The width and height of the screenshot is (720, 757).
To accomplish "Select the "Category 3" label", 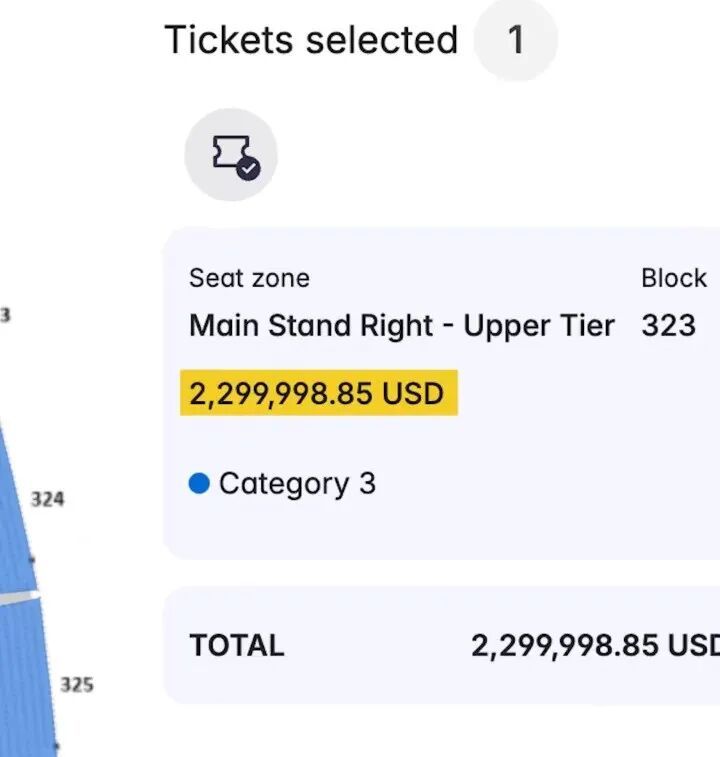I will coord(297,484).
